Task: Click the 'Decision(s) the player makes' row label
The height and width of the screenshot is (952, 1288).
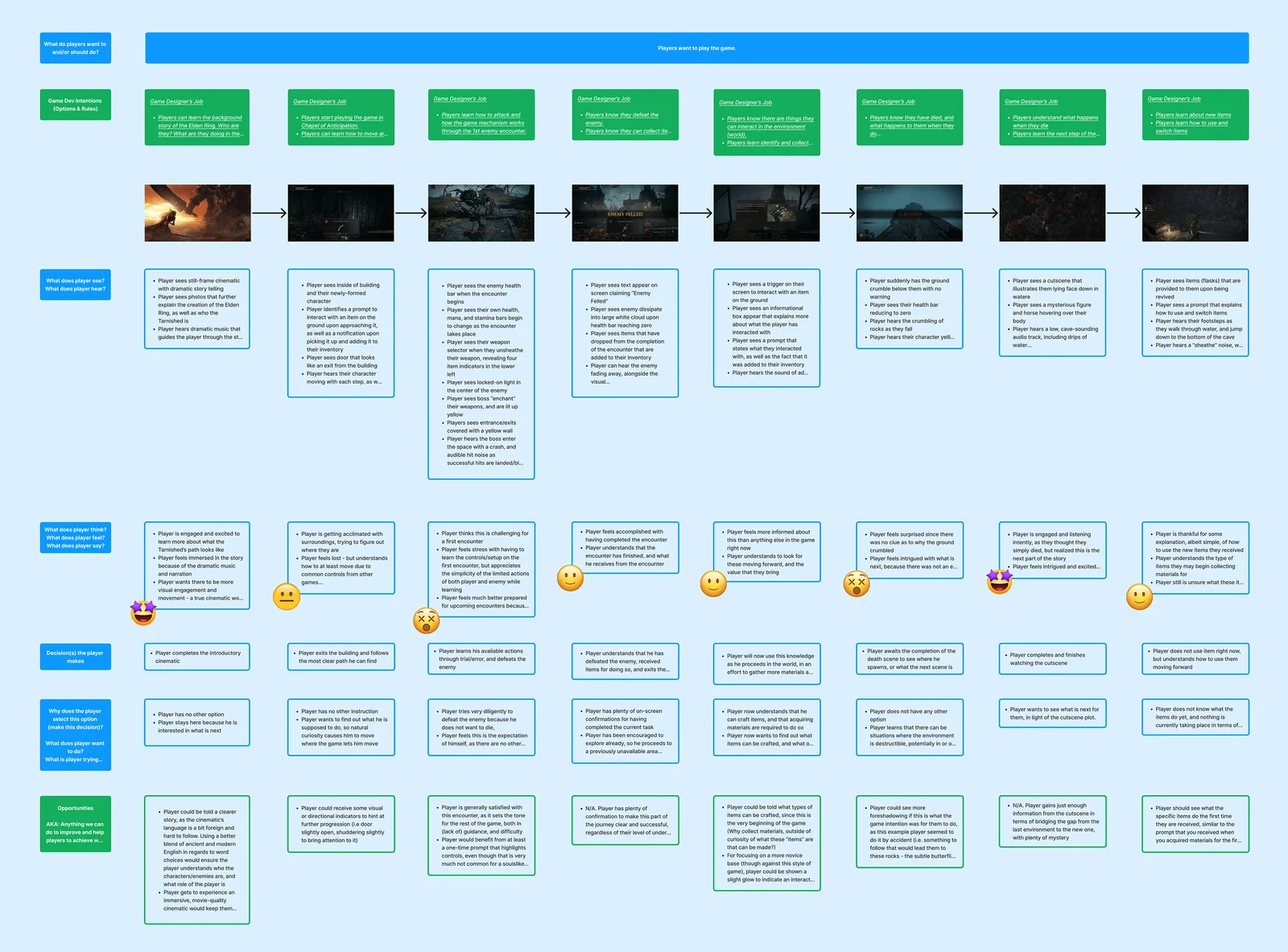Action: point(76,657)
